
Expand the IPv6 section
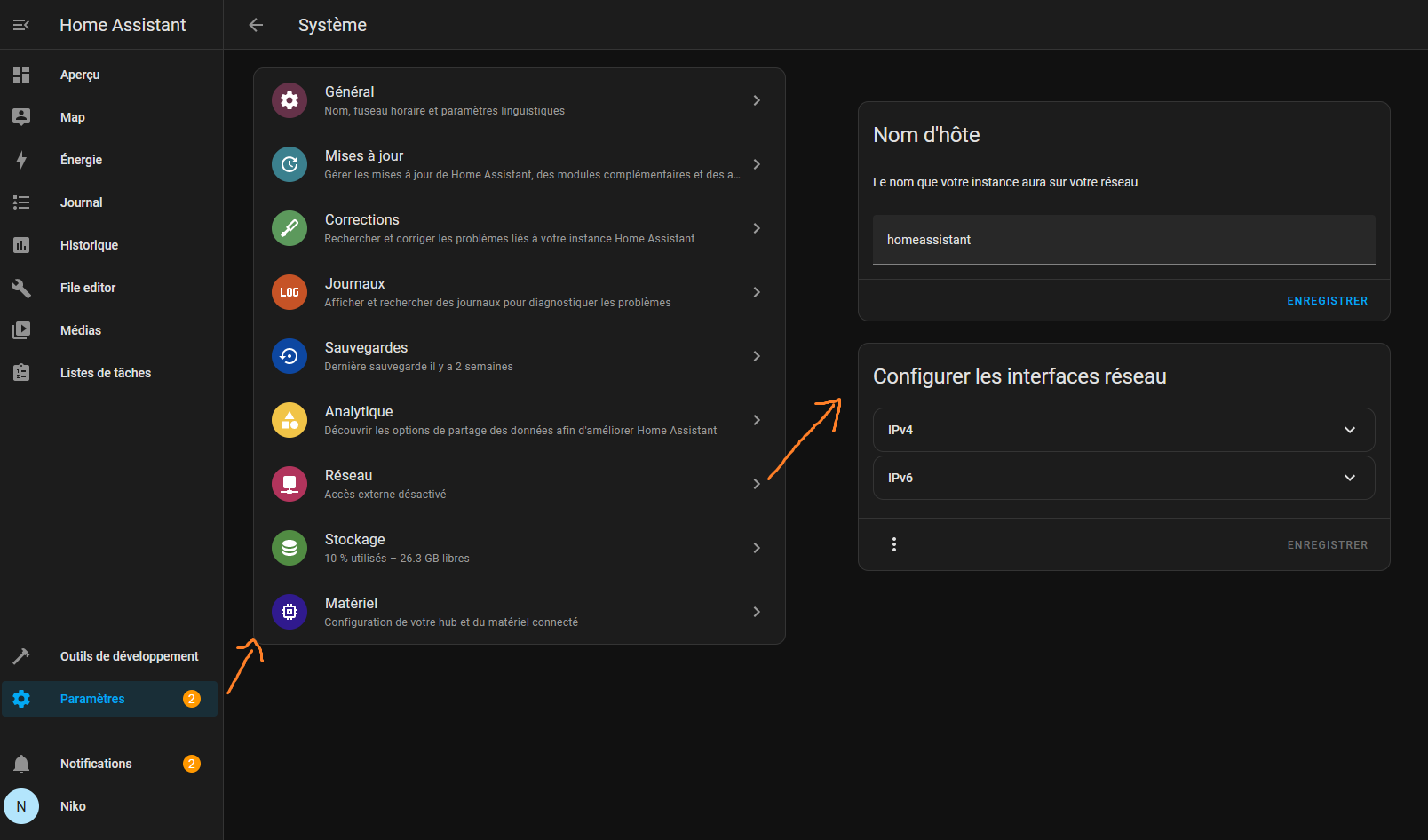pos(1123,478)
